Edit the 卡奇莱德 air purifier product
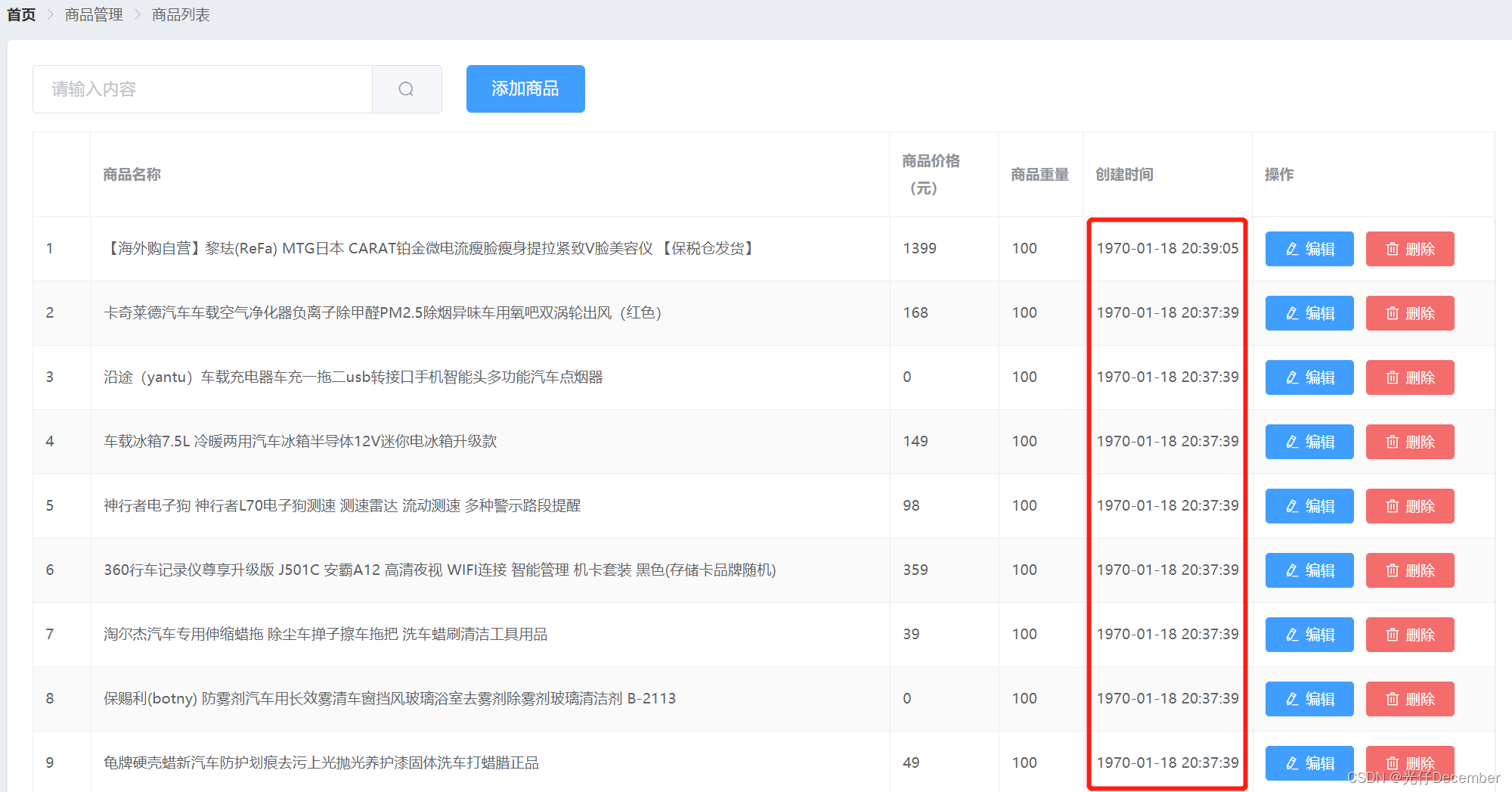The width and height of the screenshot is (1512, 792). (x=1309, y=313)
